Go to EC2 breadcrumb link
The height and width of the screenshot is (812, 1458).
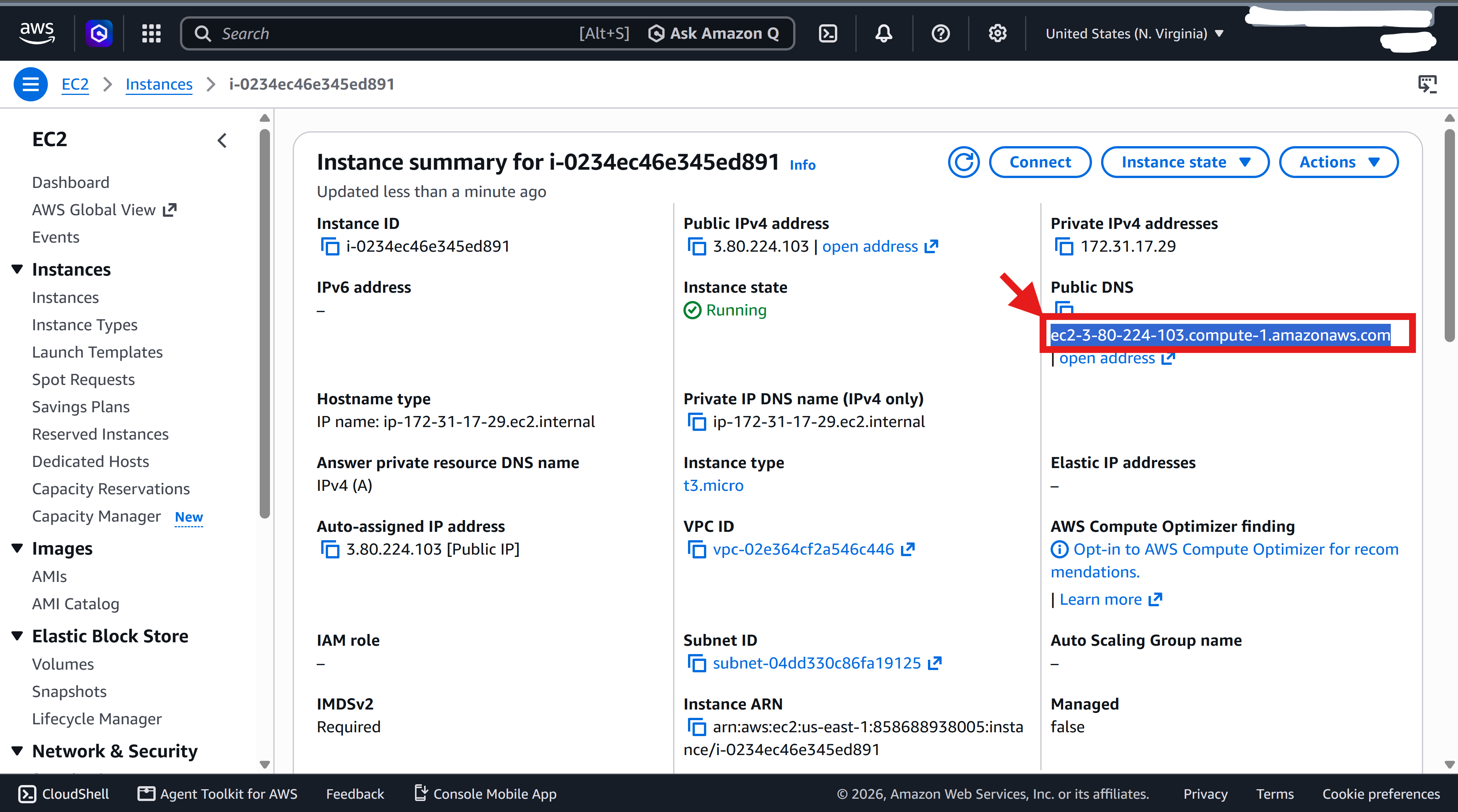75,84
